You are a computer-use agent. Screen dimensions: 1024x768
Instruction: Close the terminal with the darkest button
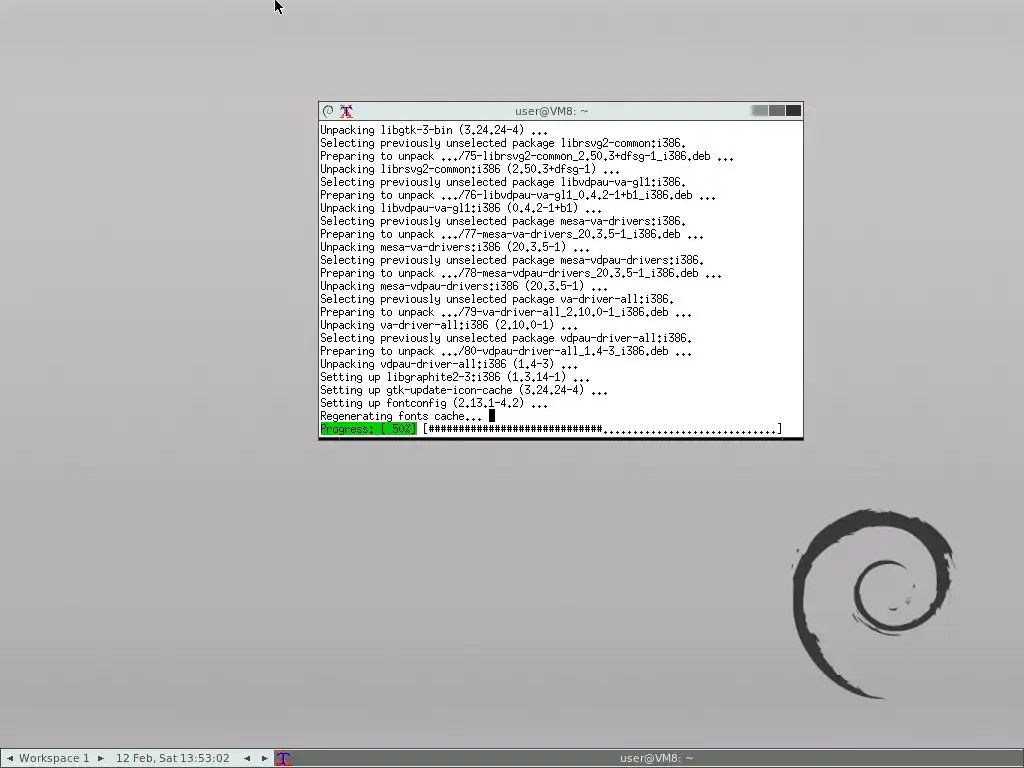[x=793, y=111]
